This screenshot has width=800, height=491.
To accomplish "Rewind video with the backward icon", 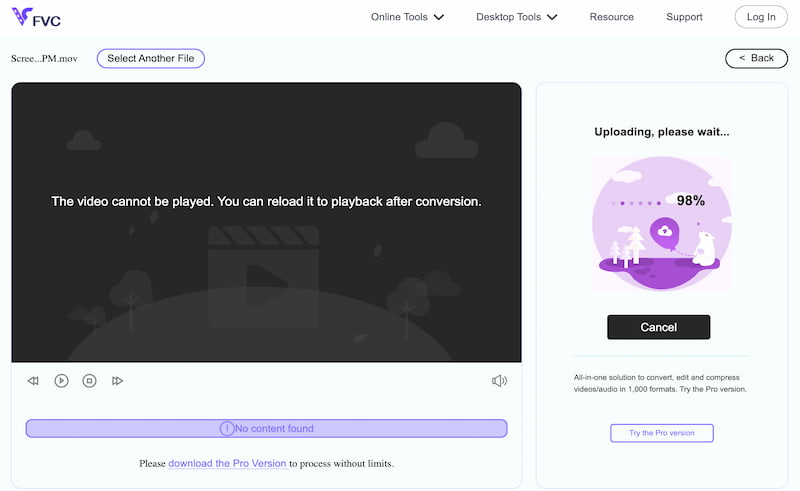I will point(33,381).
